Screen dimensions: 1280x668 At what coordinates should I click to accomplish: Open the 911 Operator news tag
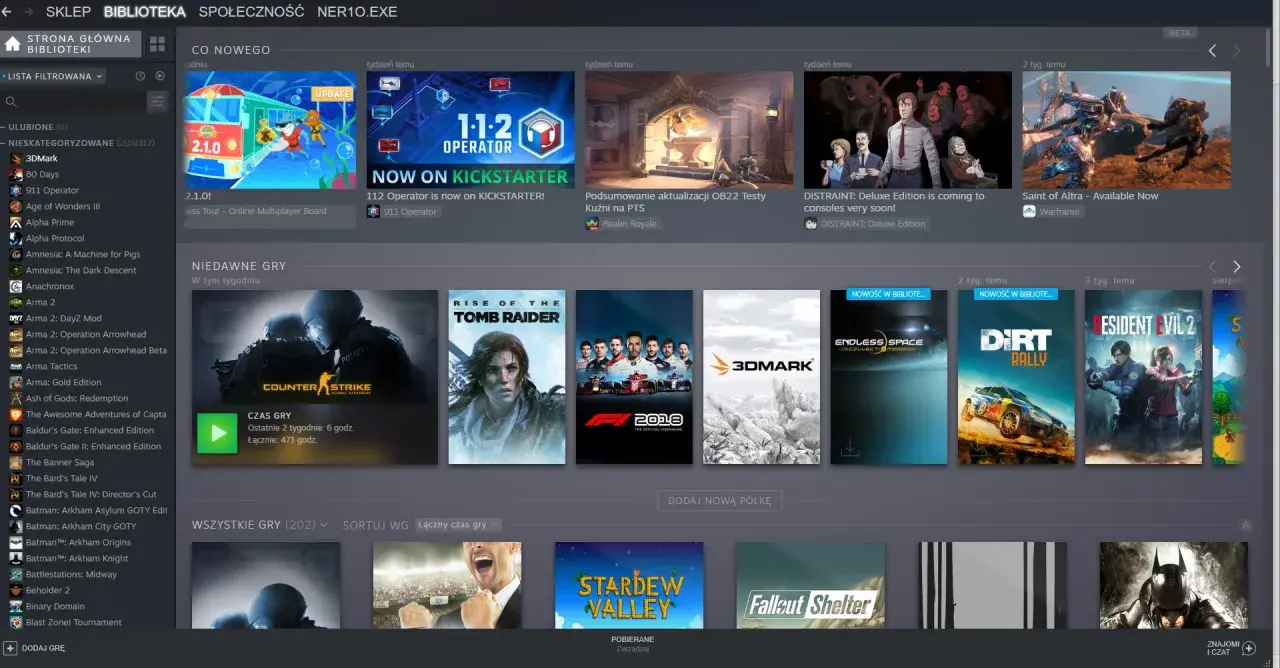(403, 212)
